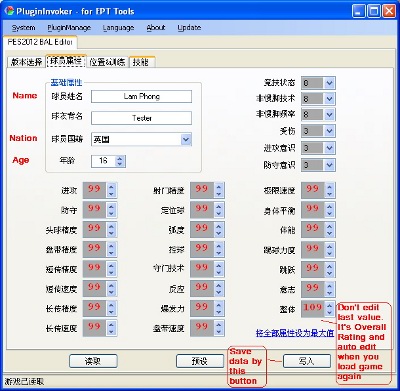Click the 基础属性 group label
The image size is (400, 391).
pyautogui.click(x=66, y=83)
